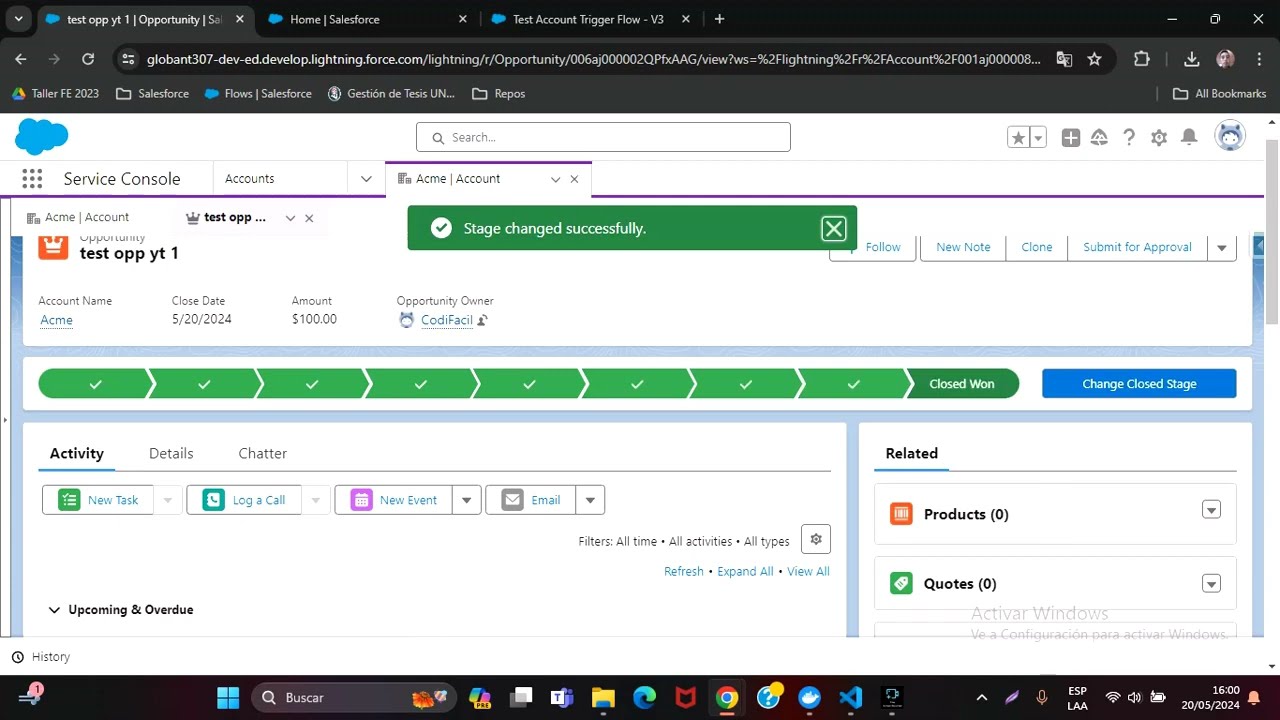Image resolution: width=1280 pixels, height=720 pixels.
Task: Open CodiFacil opportunity owner link
Action: coord(446,320)
